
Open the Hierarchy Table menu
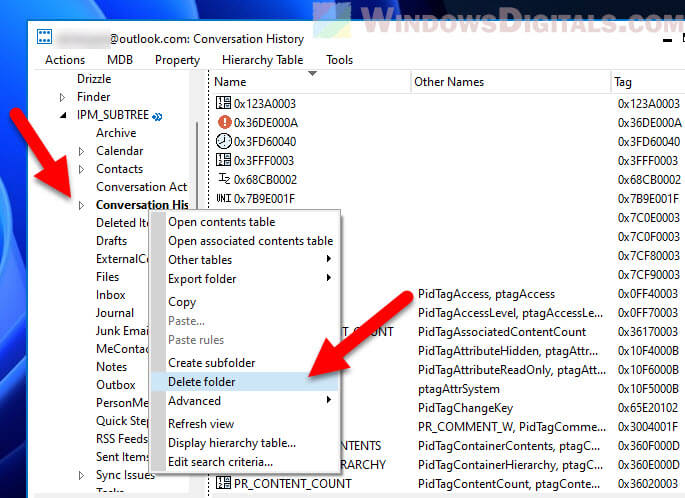coord(263,60)
